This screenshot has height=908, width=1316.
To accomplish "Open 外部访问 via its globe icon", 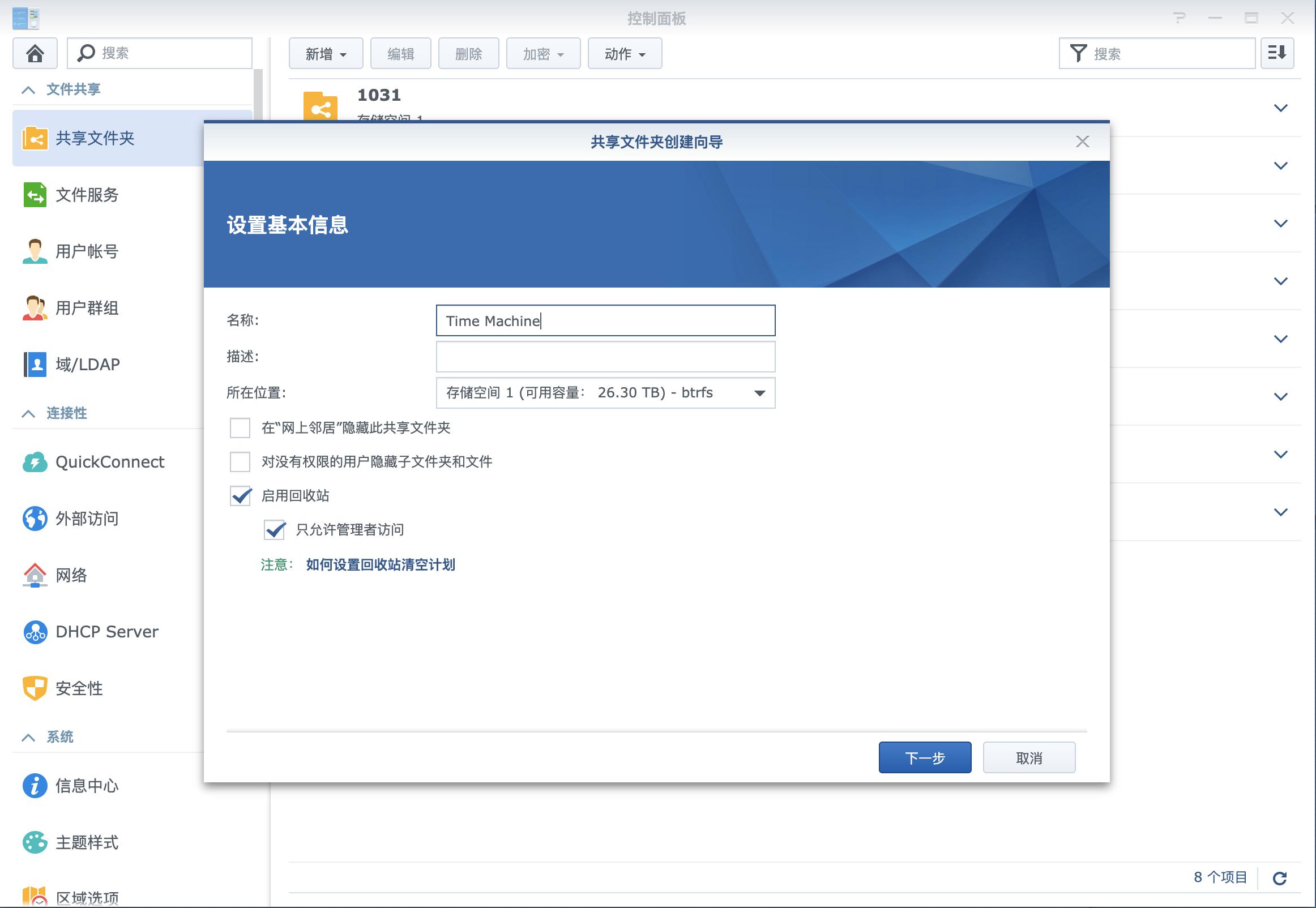I will point(35,519).
